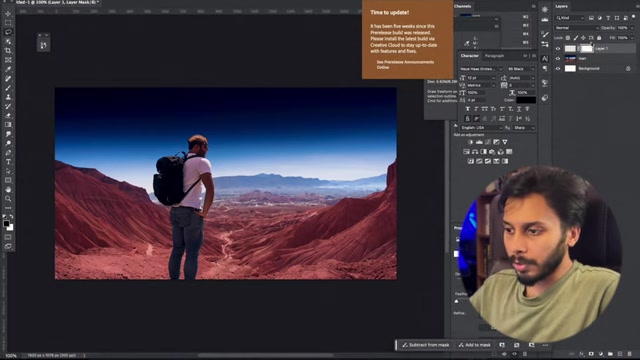Click the document zoom percentage field
640x360 pixels.
tap(11, 356)
